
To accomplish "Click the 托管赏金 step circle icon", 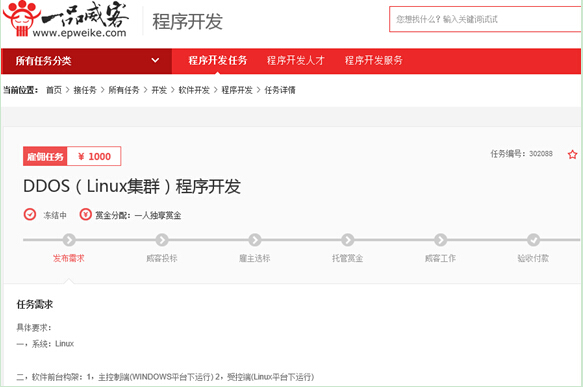I will click(348, 240).
